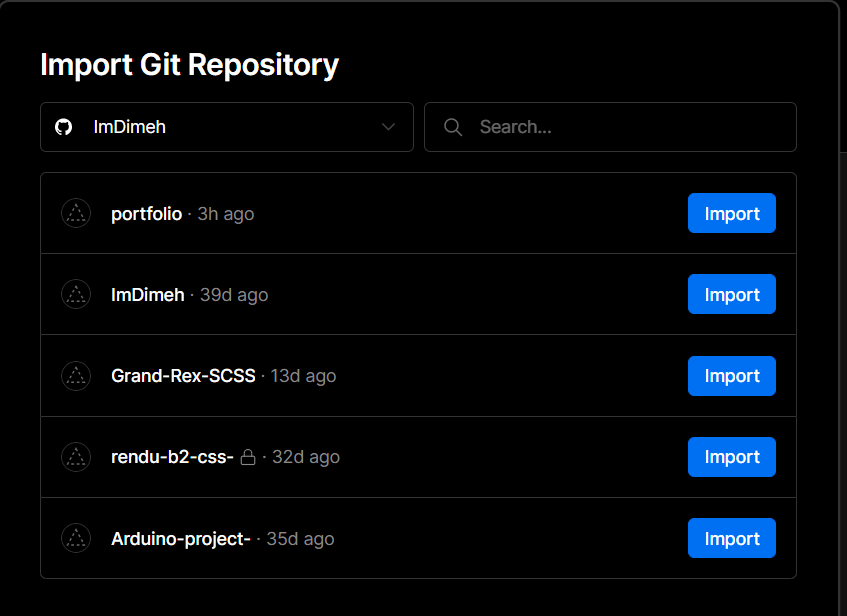This screenshot has width=847, height=616.
Task: Click the private lock icon on rendu-b2-css-
Action: point(247,457)
